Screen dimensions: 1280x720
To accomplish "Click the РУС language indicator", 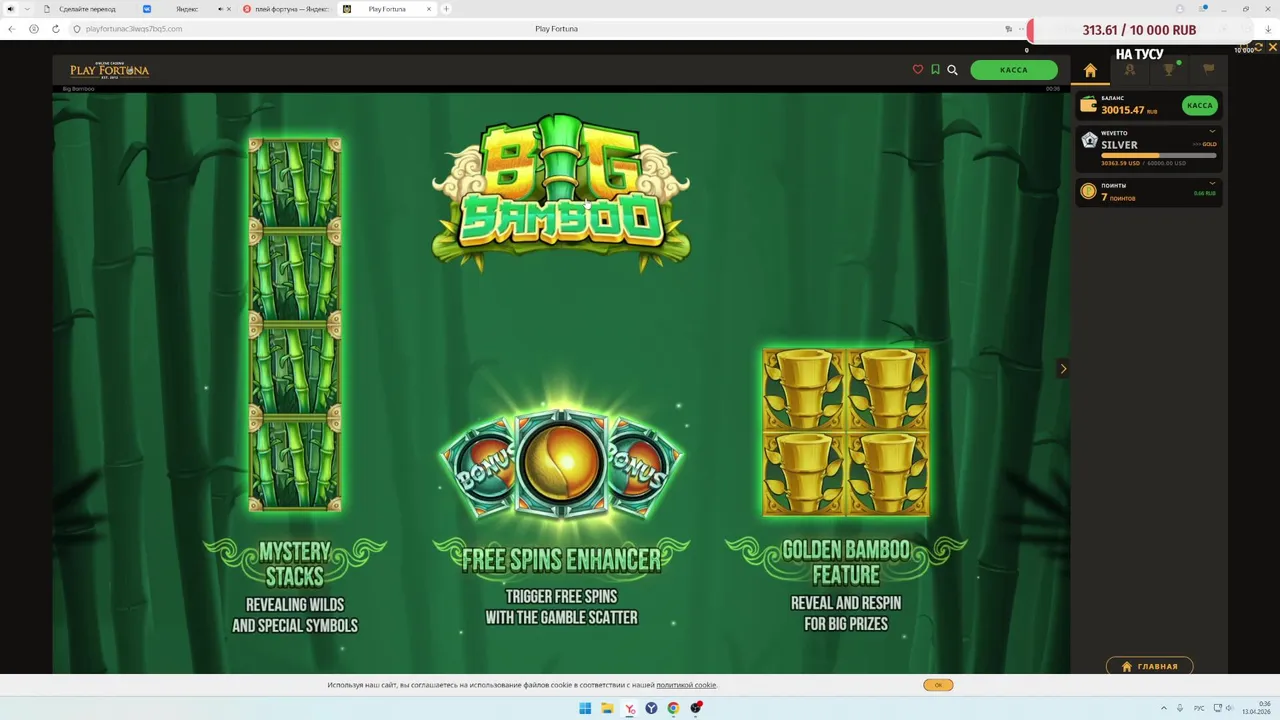I will [x=1199, y=708].
